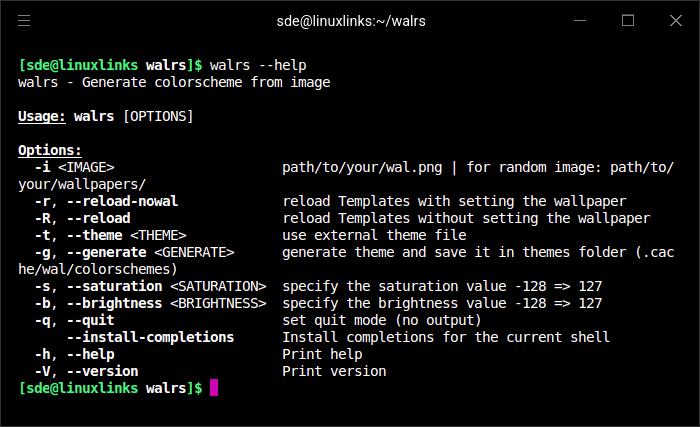Click the --install-completions option

(x=150, y=337)
